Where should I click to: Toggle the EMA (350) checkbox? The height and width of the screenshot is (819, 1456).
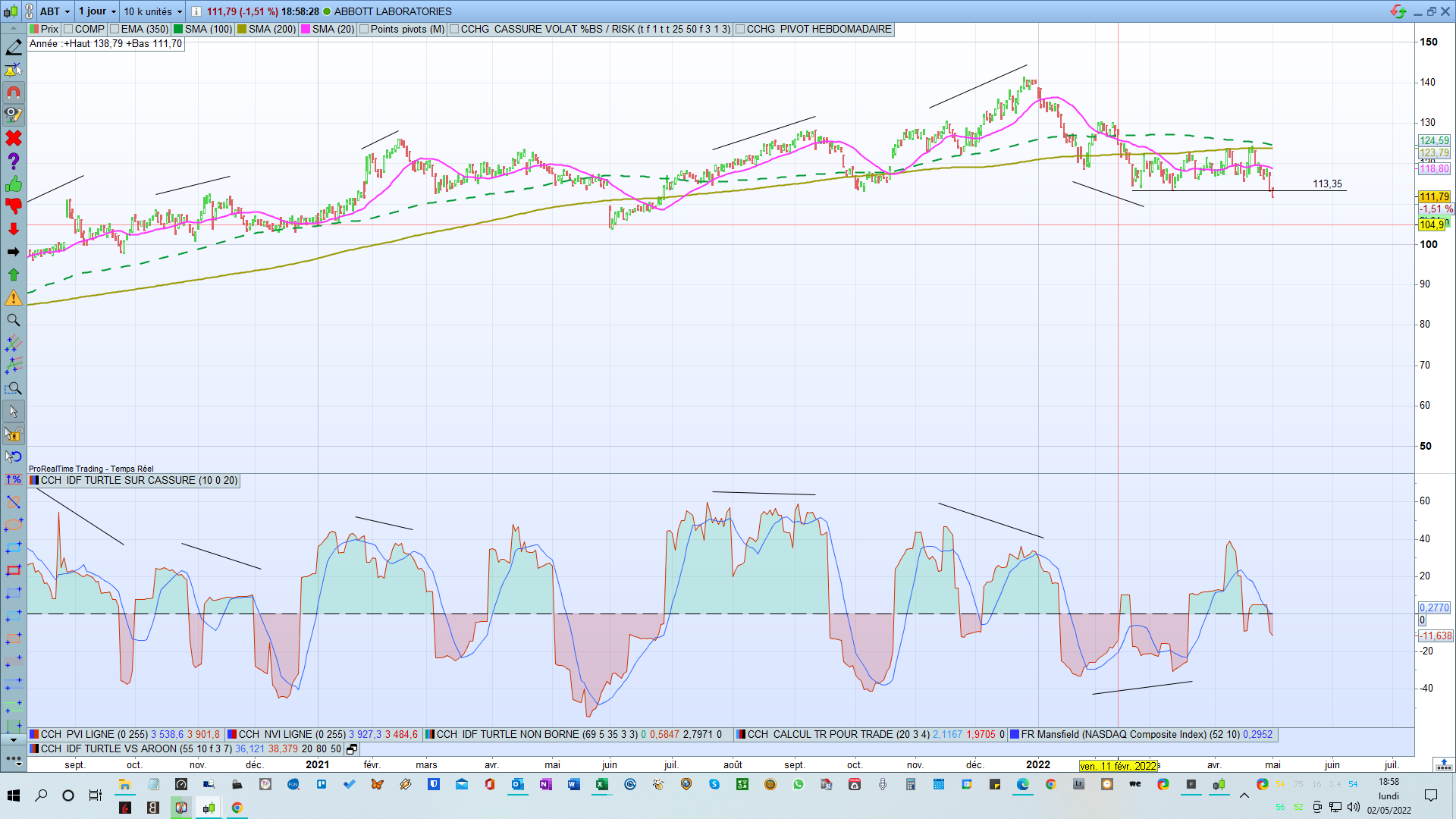click(115, 30)
